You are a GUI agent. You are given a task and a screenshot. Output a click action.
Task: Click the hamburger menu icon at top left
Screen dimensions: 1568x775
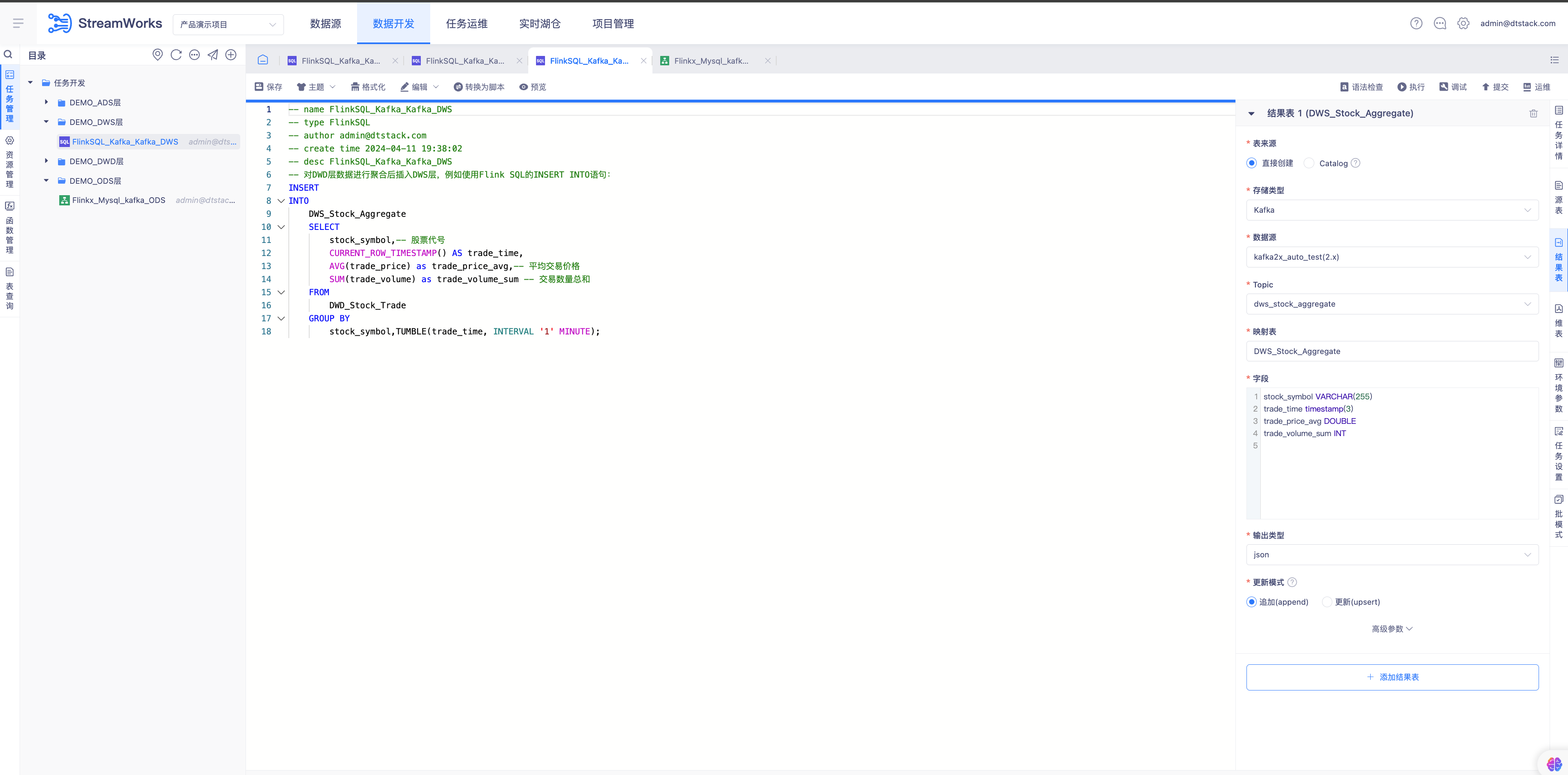tap(18, 23)
